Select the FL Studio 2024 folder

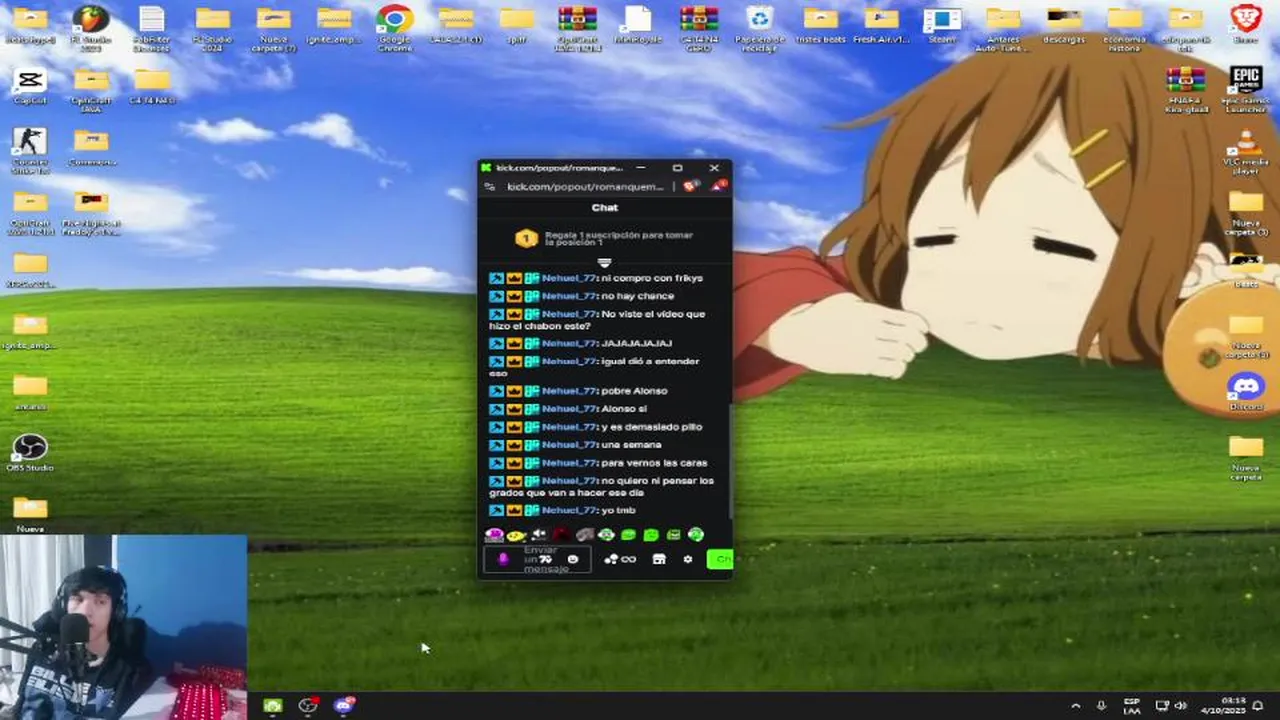click(x=212, y=26)
